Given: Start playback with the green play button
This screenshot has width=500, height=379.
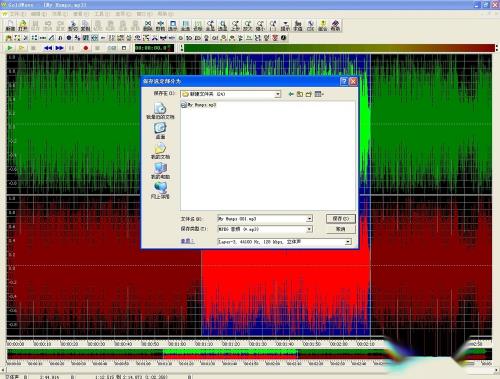Looking at the screenshot, I should [x=10, y=48].
